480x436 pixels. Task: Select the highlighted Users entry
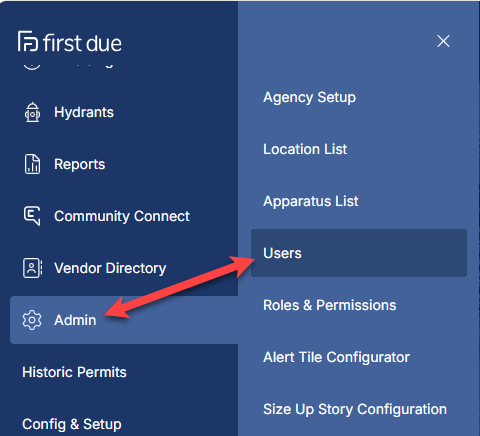[359, 253]
